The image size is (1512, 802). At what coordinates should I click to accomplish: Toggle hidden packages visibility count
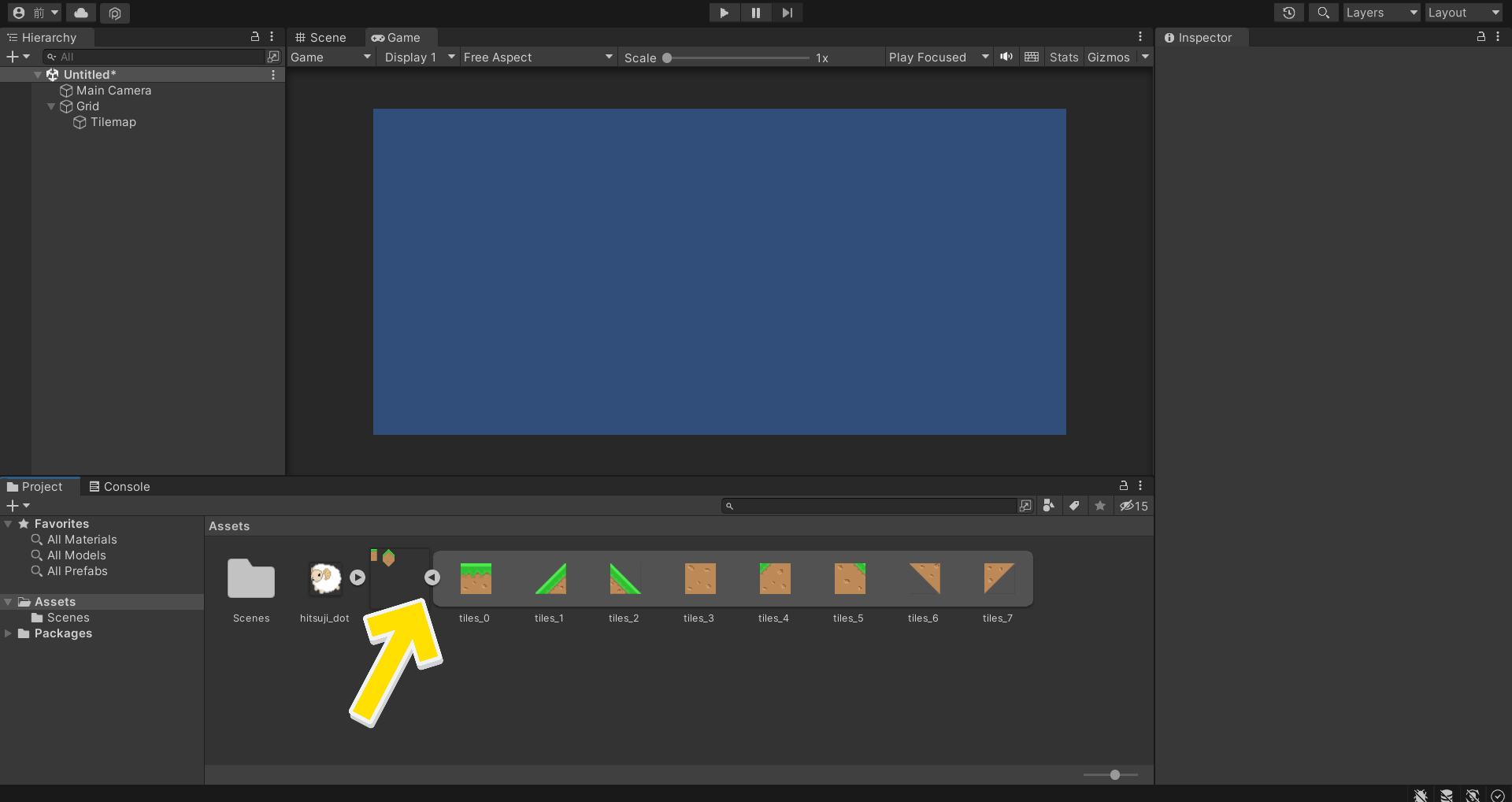[1134, 506]
